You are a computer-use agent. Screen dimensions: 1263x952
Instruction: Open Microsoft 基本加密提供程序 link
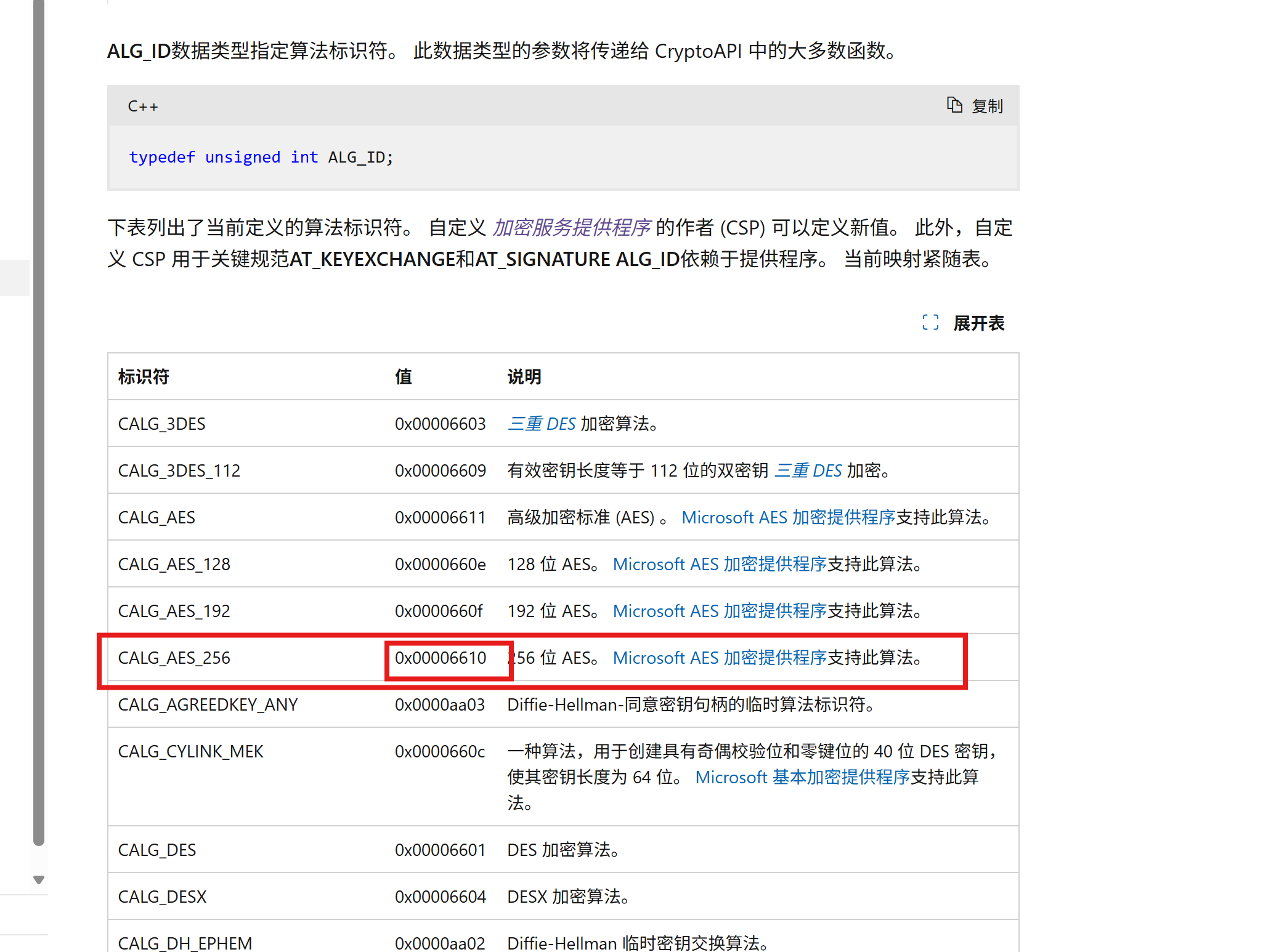(802, 777)
